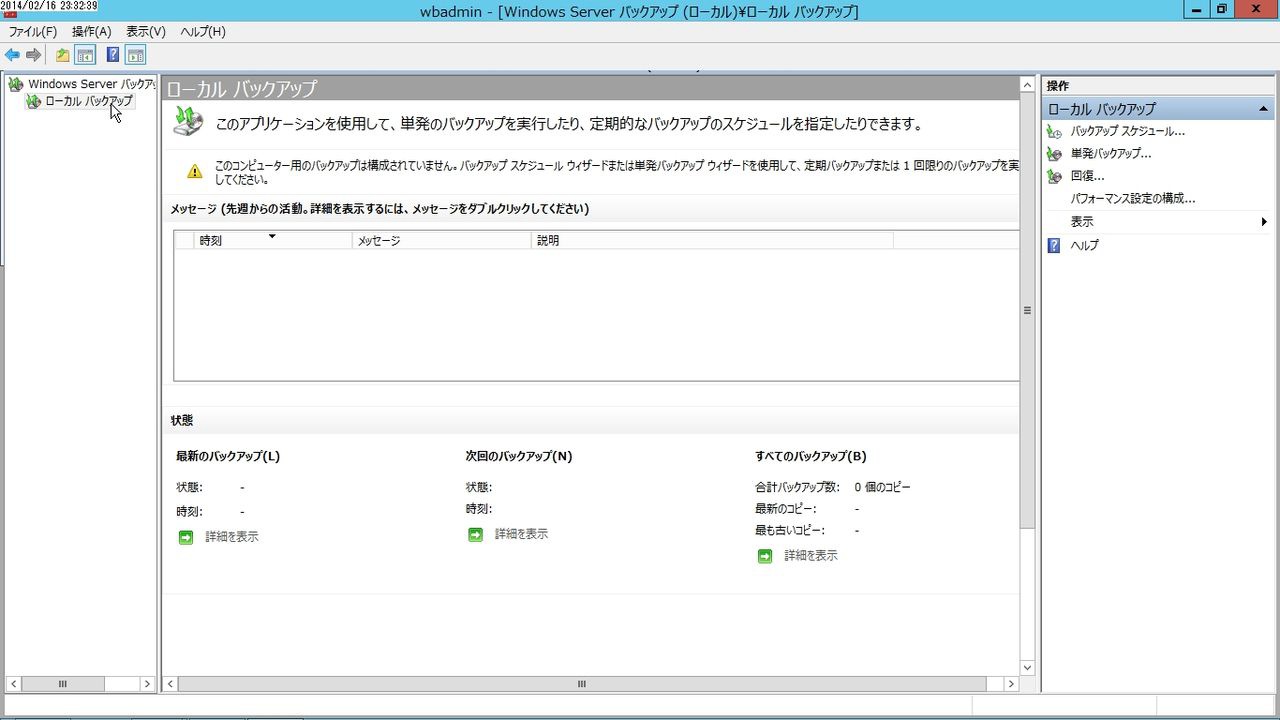The image size is (1280, 720).
Task: Click 詳細を表示 under 最新のバックアップ
Action: (232, 537)
